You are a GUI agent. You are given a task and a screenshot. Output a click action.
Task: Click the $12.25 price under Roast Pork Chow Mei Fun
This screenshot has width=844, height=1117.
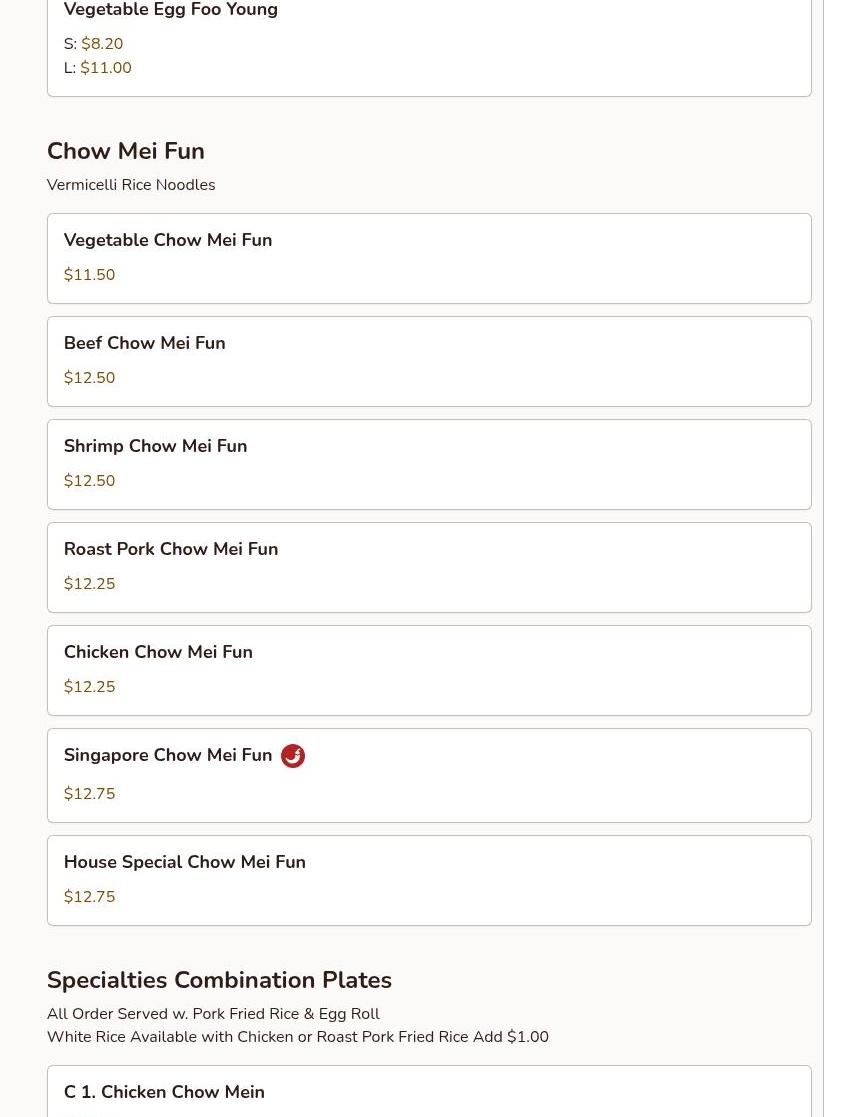(89, 584)
